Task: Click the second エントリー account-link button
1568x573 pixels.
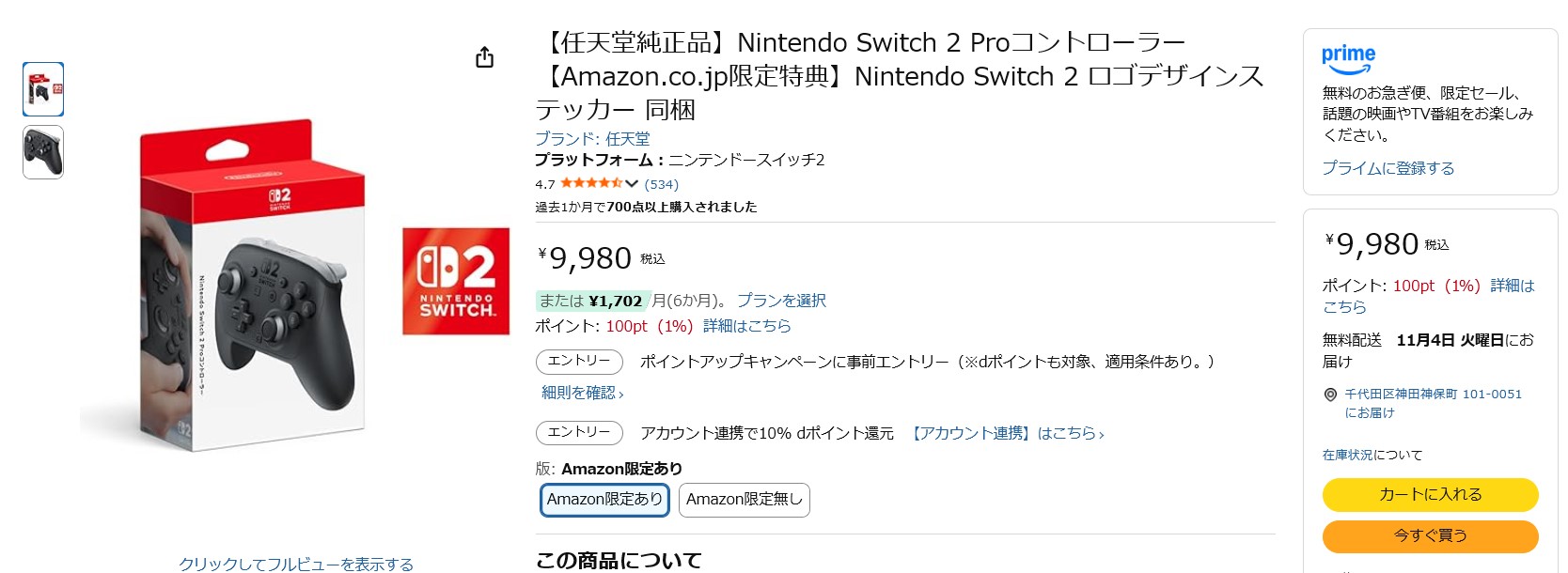Action: tap(579, 432)
